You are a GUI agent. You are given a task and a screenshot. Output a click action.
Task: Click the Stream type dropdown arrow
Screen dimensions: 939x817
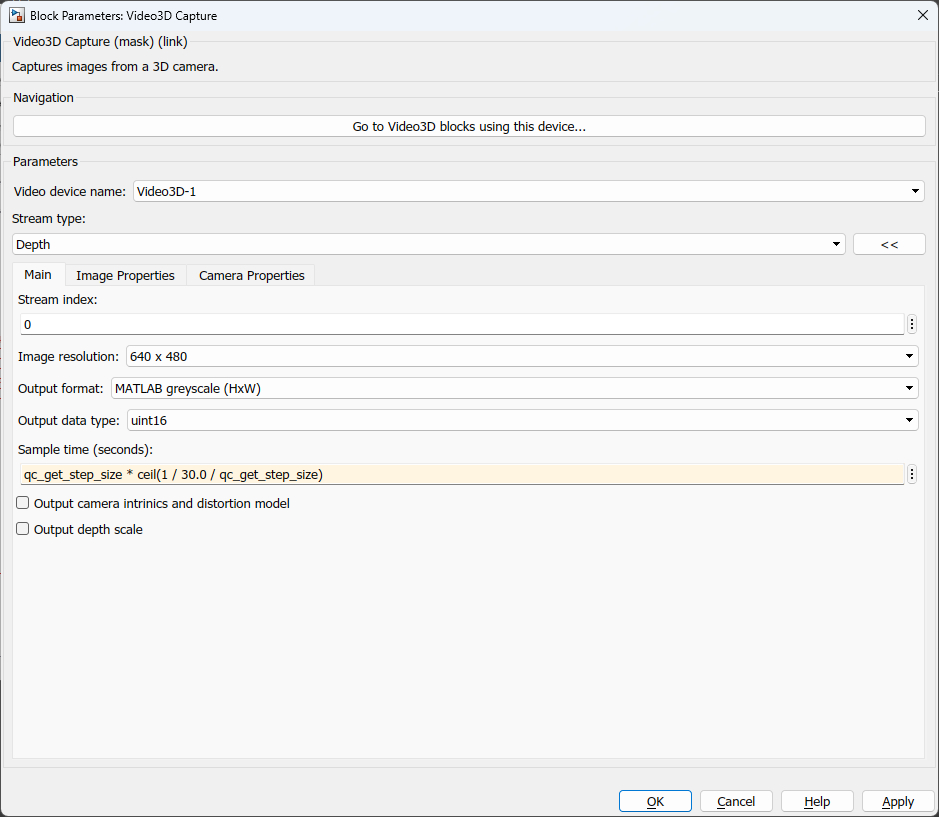point(836,243)
